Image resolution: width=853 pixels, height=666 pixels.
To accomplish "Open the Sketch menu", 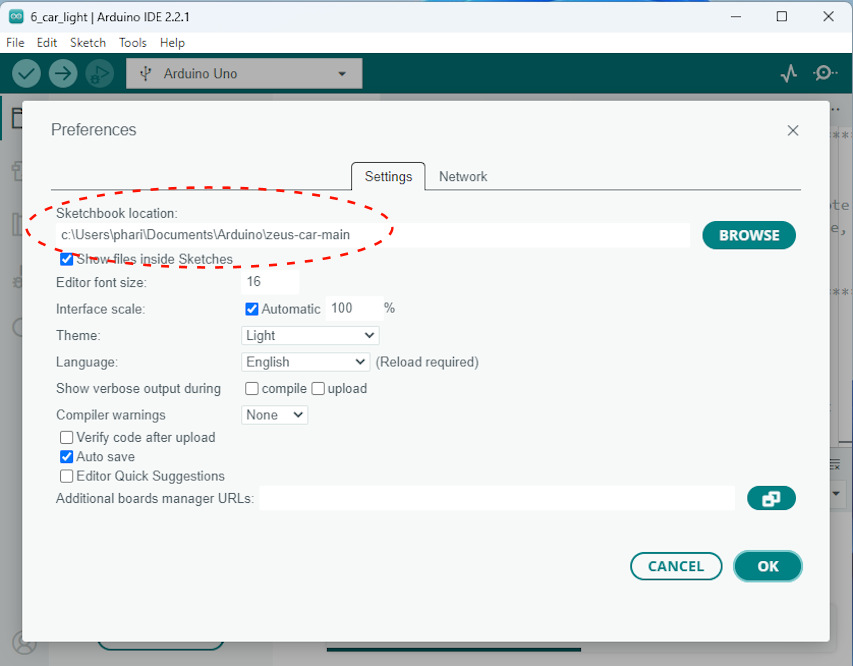I will [x=88, y=42].
